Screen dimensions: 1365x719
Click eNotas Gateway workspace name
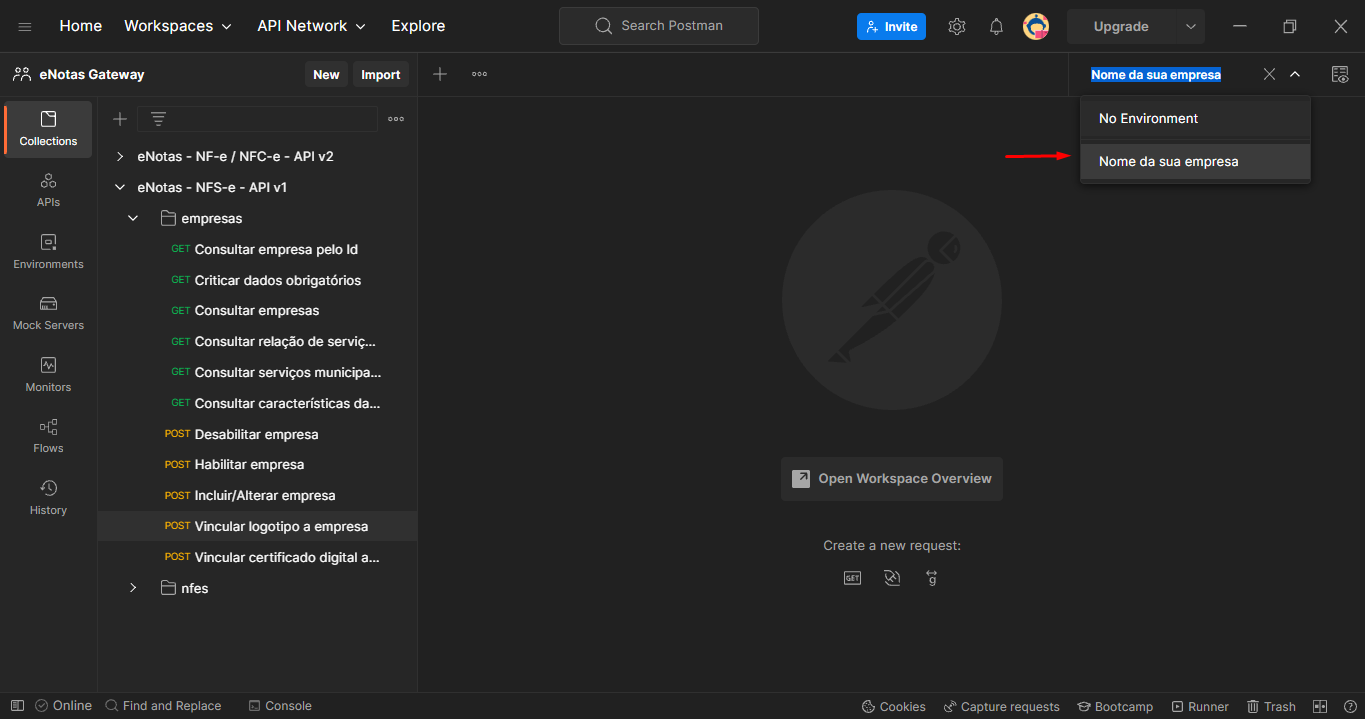pos(92,74)
